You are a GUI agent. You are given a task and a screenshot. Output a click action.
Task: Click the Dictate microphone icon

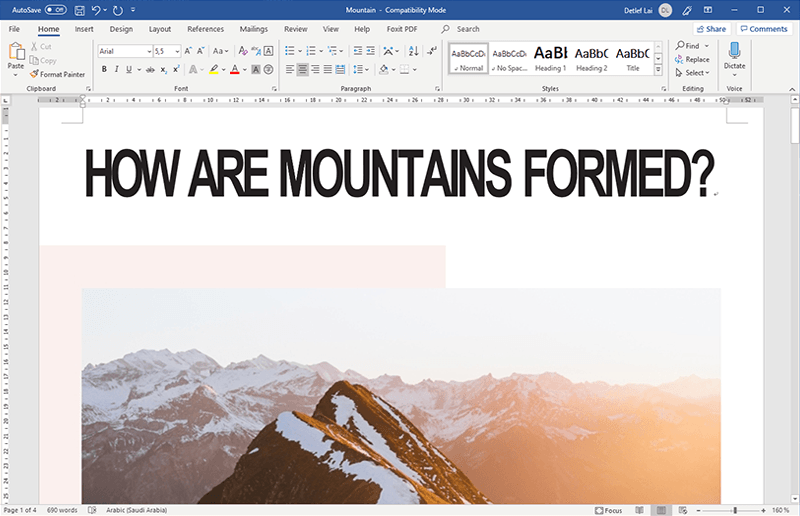[x=734, y=51]
